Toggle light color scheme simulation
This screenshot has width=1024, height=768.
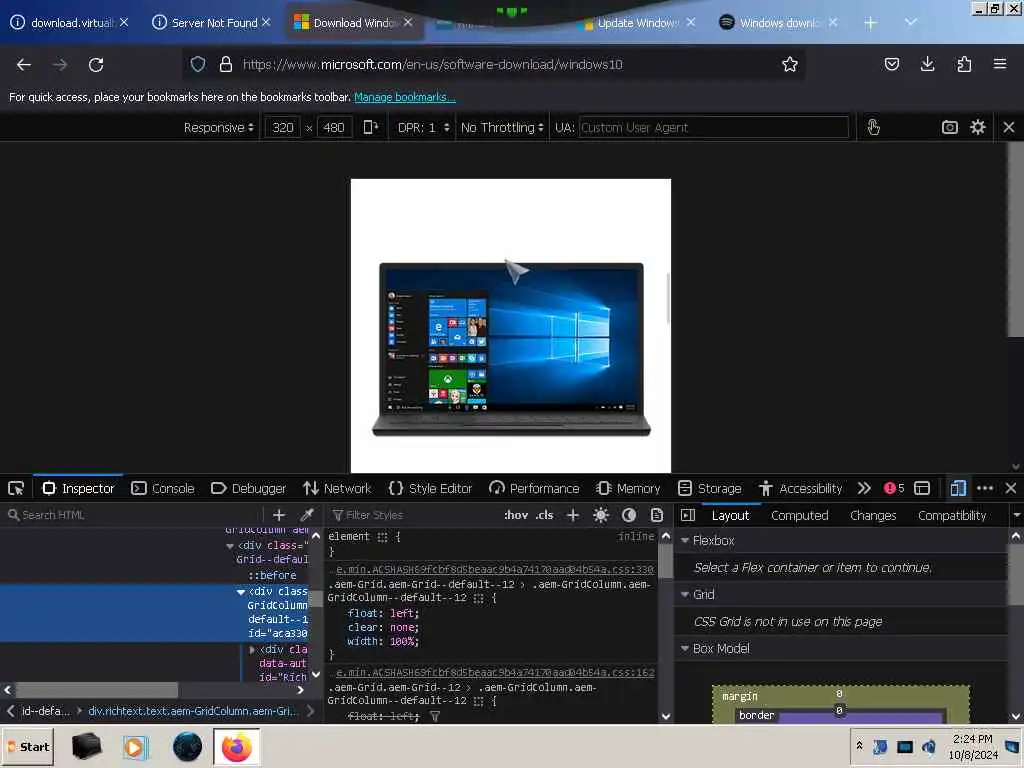pos(600,515)
